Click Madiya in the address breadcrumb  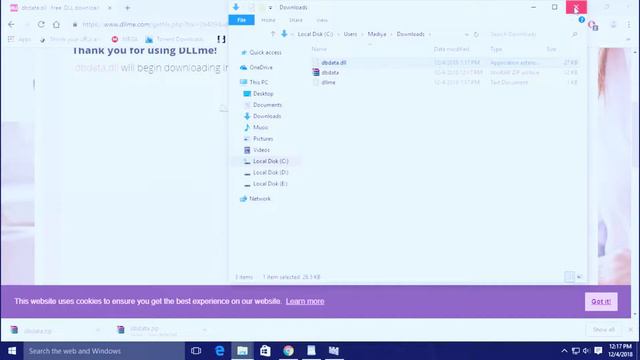tap(377, 34)
